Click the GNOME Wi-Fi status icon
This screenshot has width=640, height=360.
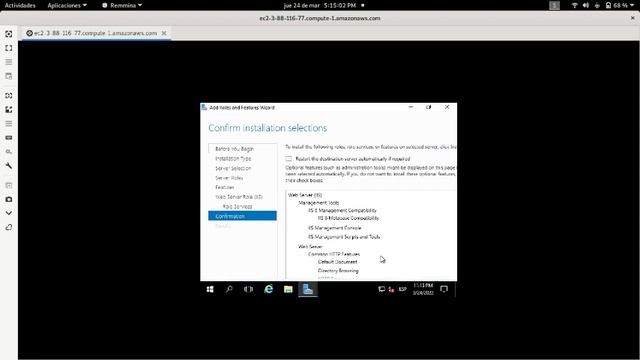tap(575, 5)
